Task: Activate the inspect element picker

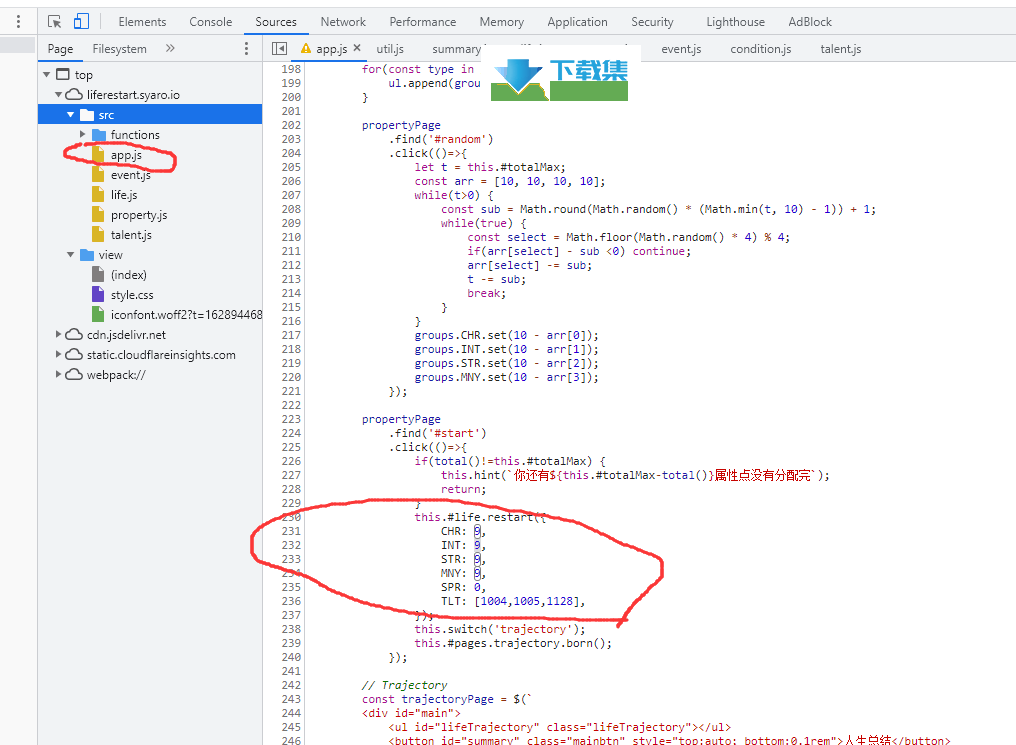Action: [x=55, y=22]
